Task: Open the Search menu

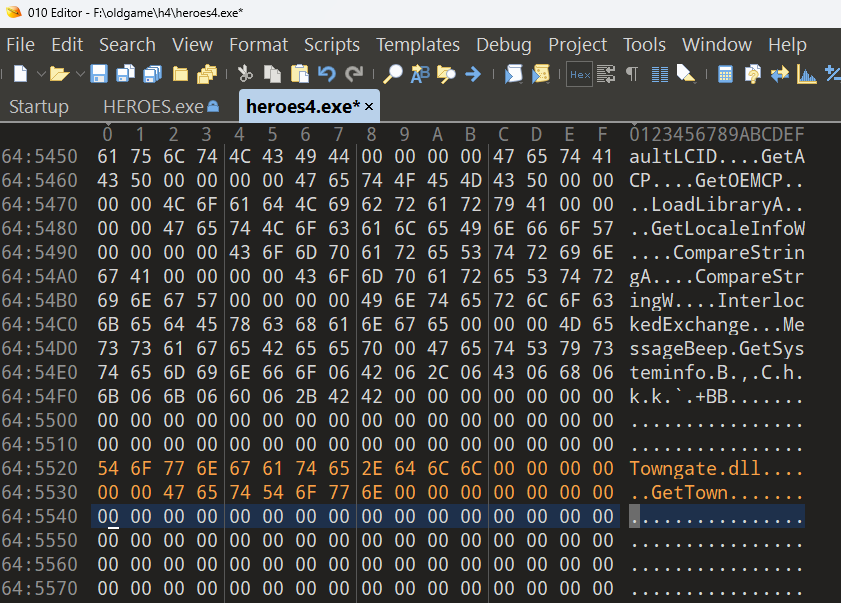Action: pos(127,45)
